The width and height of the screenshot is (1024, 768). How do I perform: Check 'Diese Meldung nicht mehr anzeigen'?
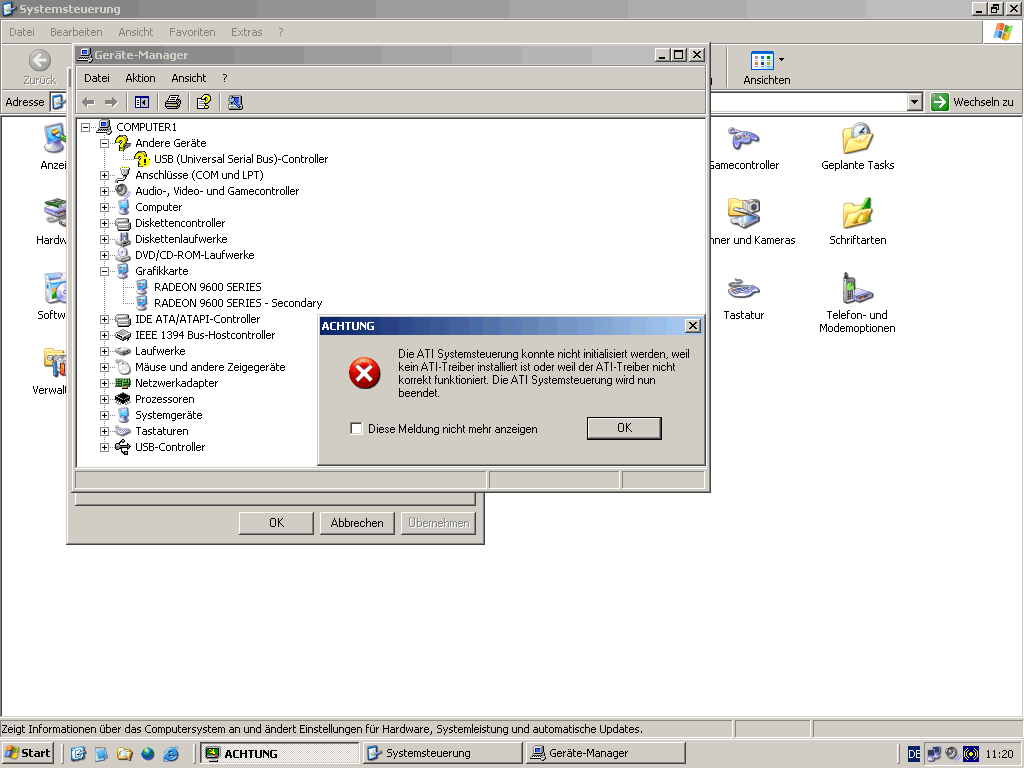click(x=357, y=428)
